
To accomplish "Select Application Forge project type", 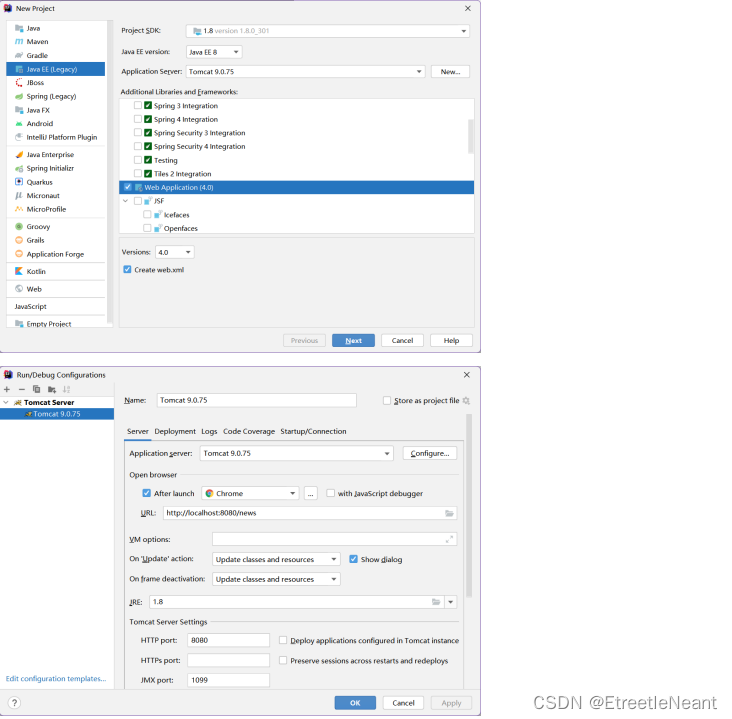I will point(56,254).
